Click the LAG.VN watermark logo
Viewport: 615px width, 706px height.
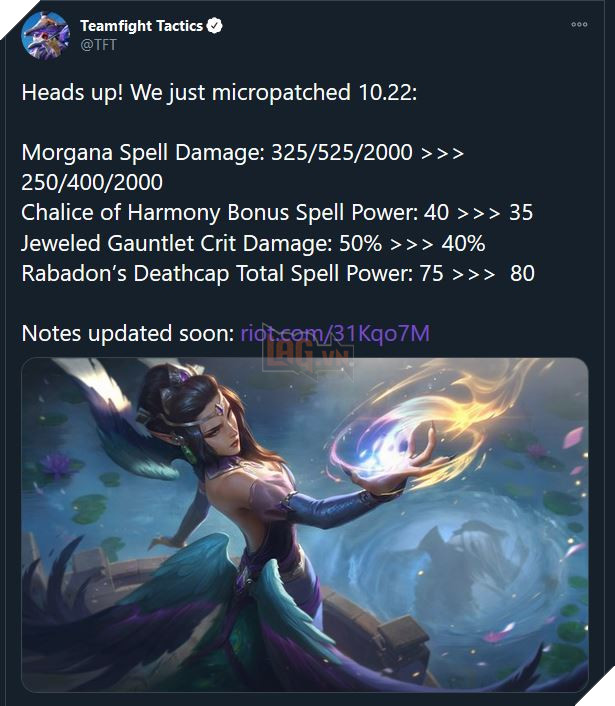click(308, 353)
